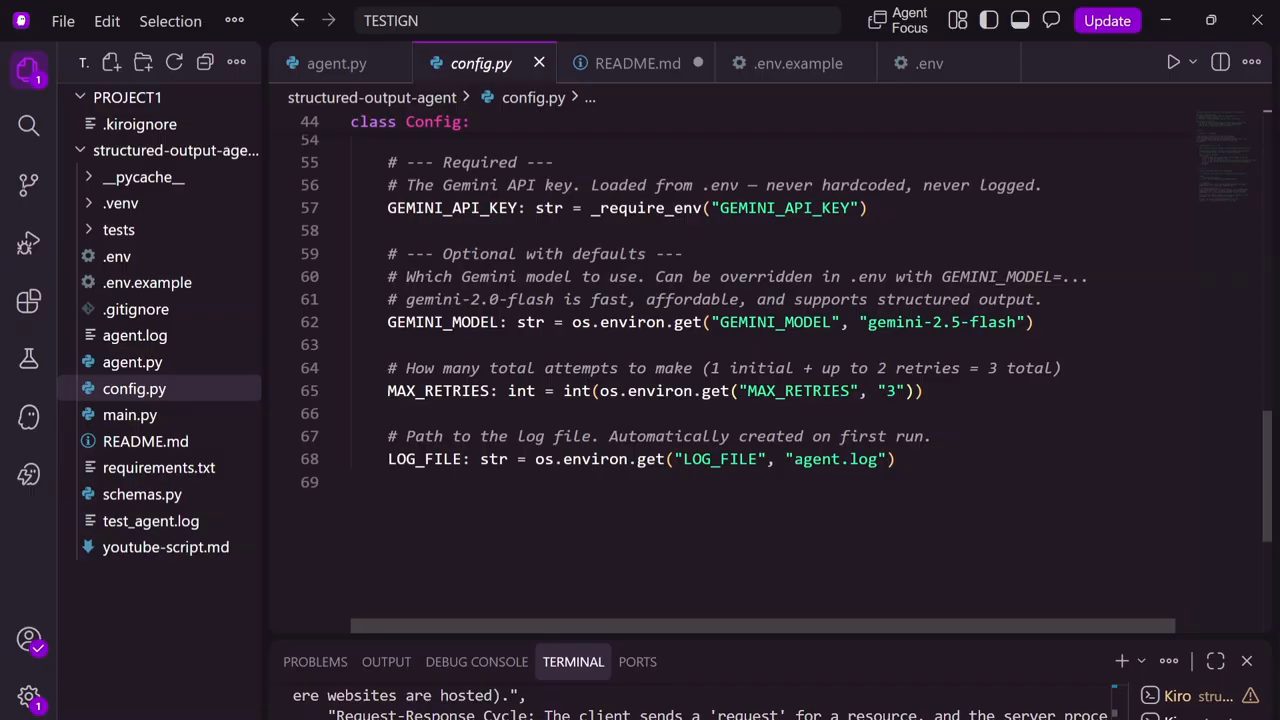Open the chat bubble icon
This screenshot has height=720, width=1280.
(1051, 20)
